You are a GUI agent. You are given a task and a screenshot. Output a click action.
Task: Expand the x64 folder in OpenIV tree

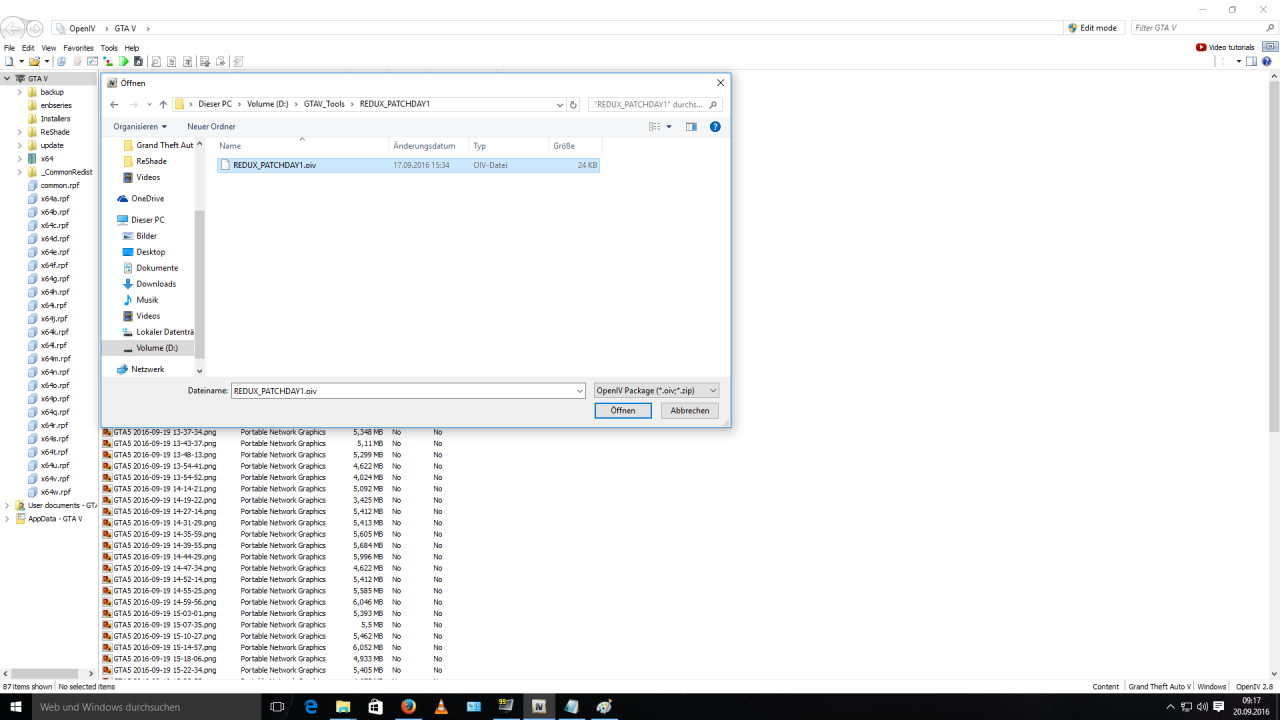point(20,158)
